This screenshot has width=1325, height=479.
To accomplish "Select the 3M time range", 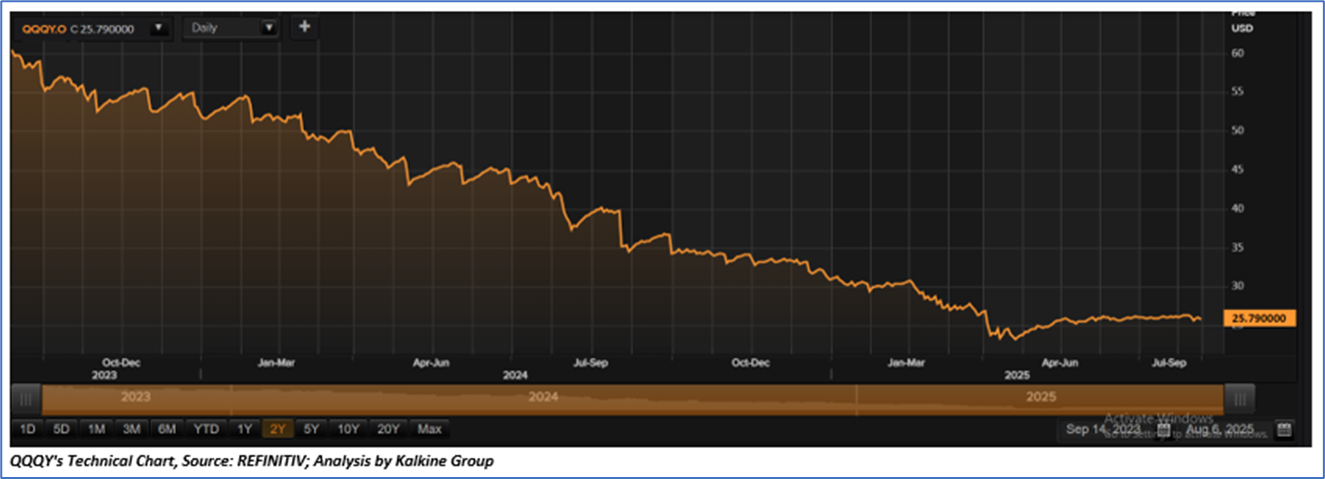I will point(132,429).
